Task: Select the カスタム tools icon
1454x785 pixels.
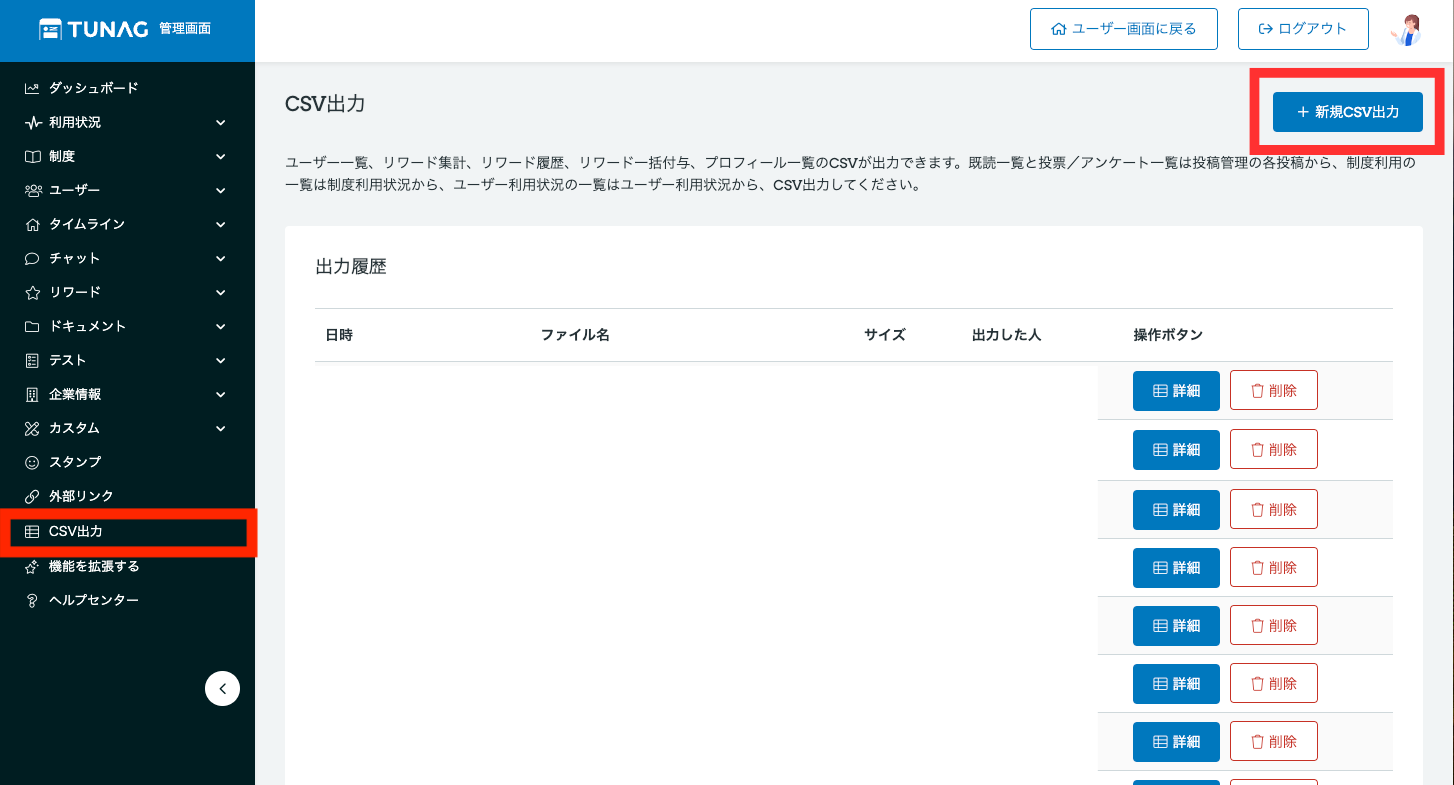Action: pyautogui.click(x=32, y=428)
